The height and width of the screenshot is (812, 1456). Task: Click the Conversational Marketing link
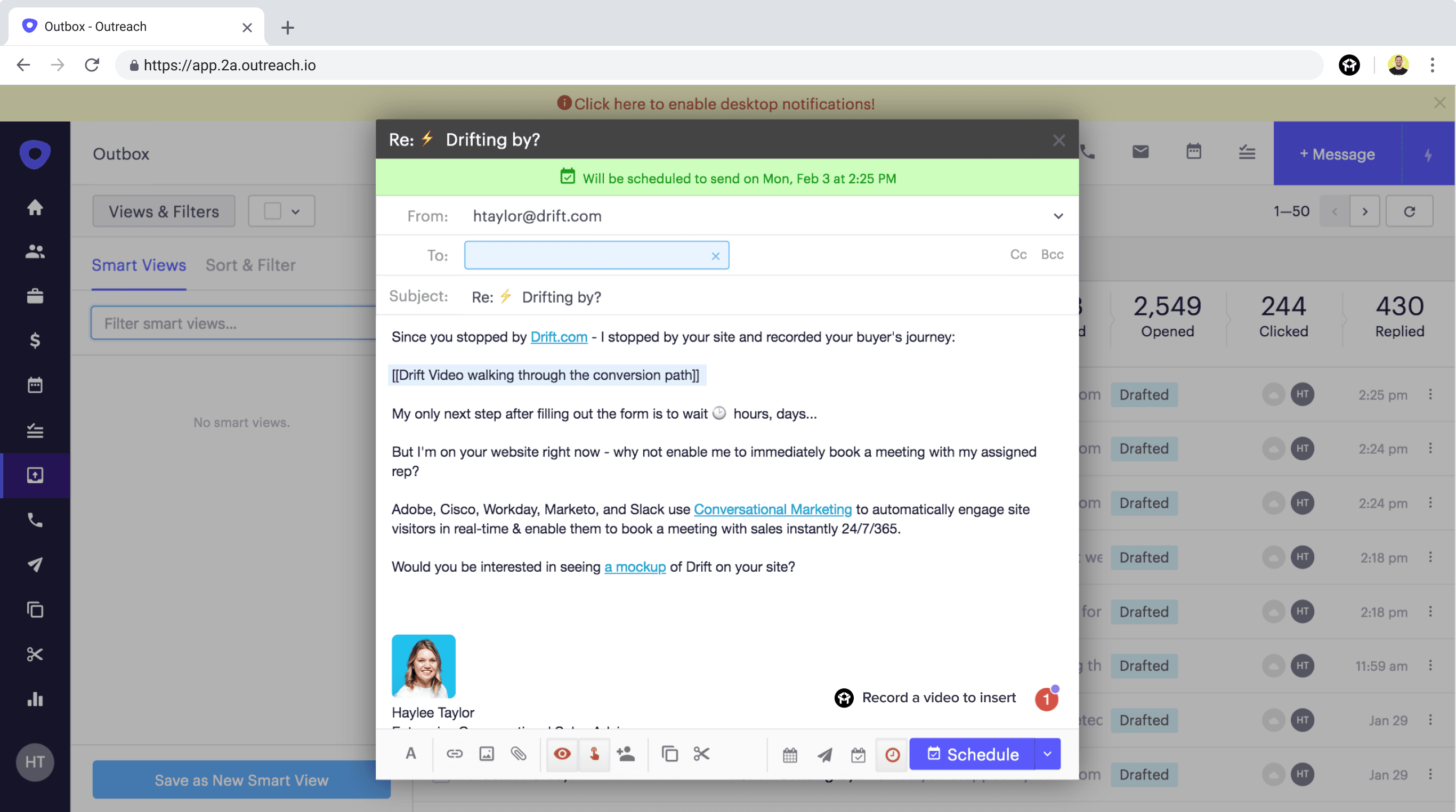click(772, 509)
